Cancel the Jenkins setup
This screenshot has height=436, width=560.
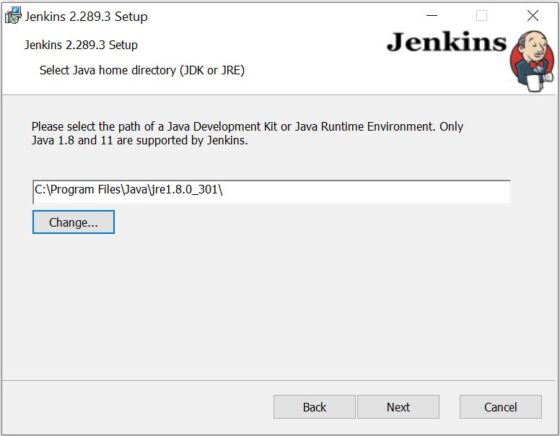click(x=500, y=407)
